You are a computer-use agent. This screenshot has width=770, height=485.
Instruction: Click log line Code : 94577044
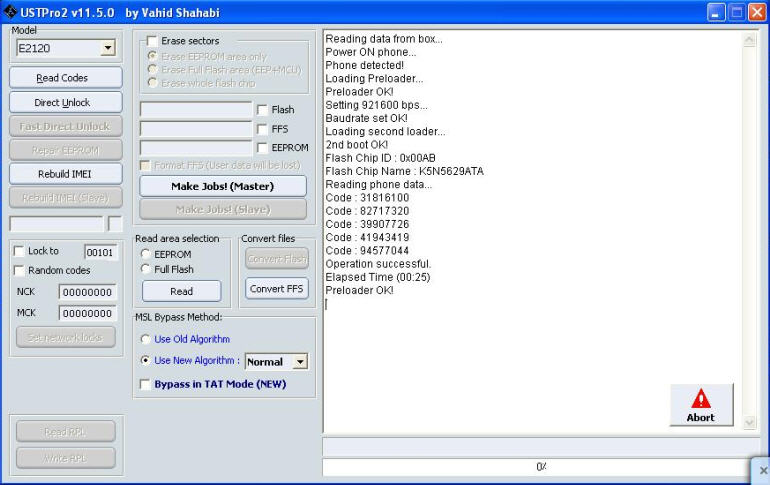coord(367,251)
